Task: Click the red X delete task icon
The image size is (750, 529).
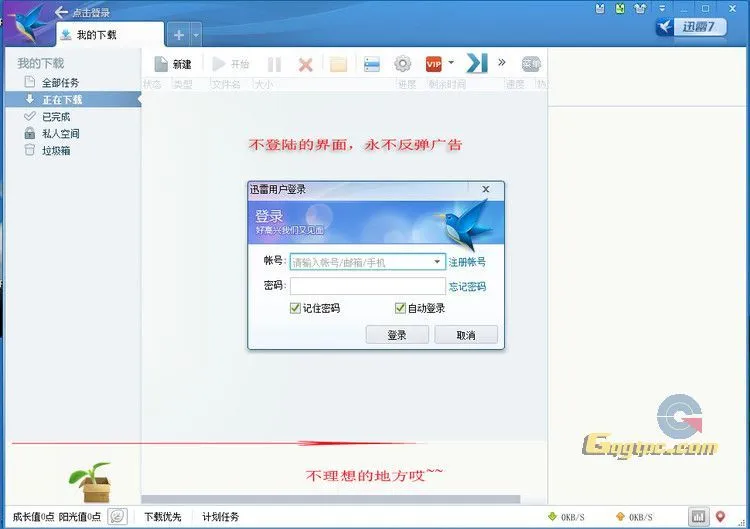Action: [305, 64]
